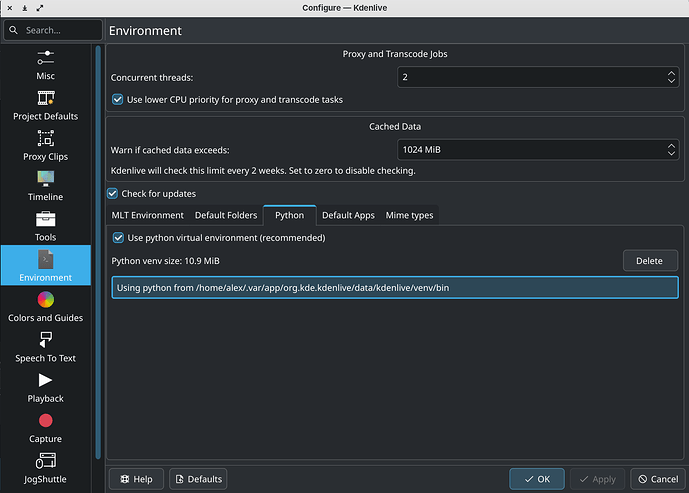Select the Python tab

click(290, 215)
